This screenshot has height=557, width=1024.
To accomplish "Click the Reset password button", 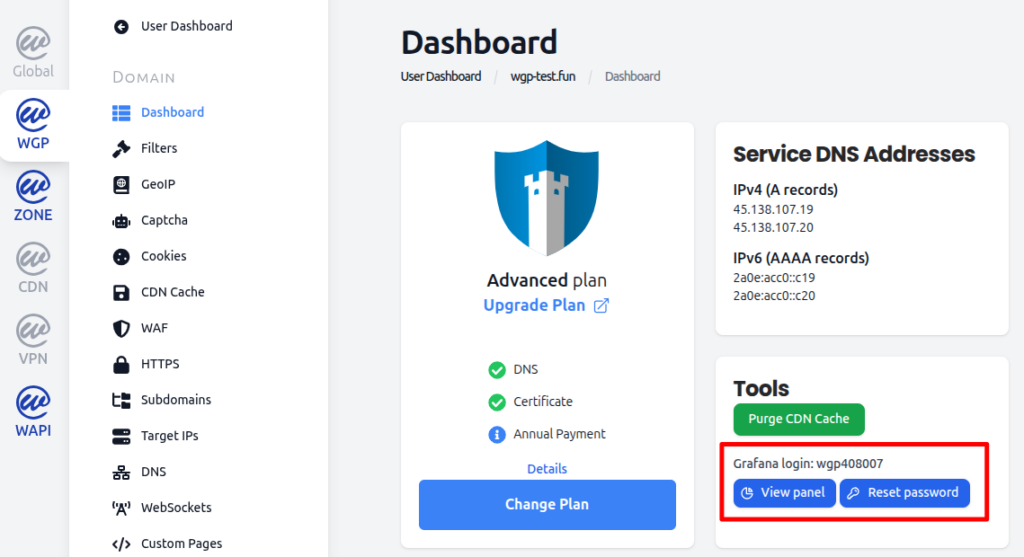I will [904, 493].
